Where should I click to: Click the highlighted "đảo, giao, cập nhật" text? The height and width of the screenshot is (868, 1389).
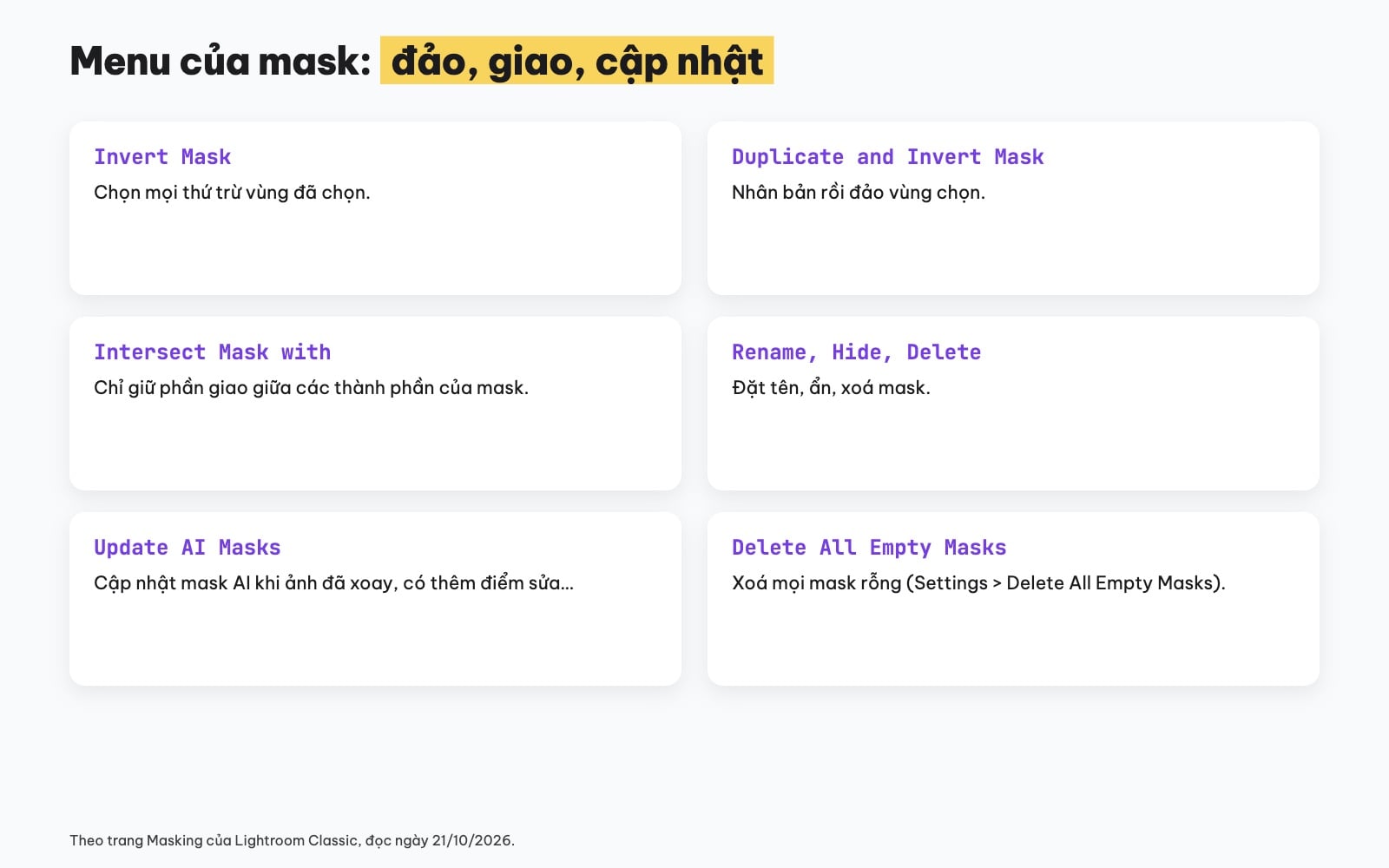pos(577,61)
